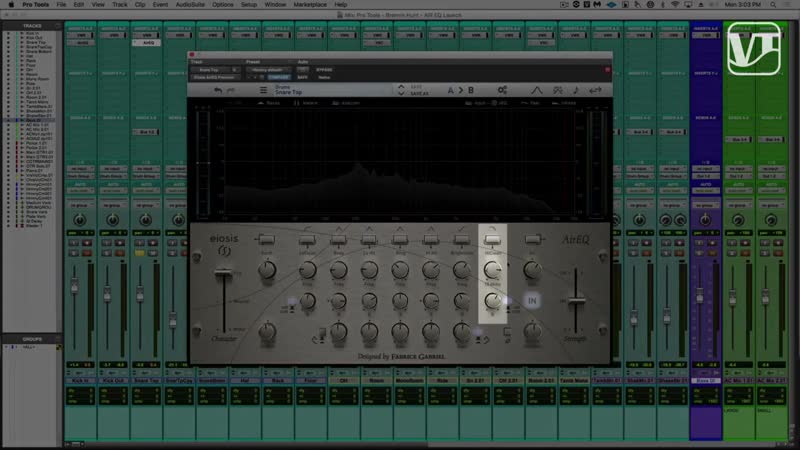The width and height of the screenshot is (800, 450).
Task: Open the Eiosis AirEQ Premium plugin selector
Action: coord(215,78)
